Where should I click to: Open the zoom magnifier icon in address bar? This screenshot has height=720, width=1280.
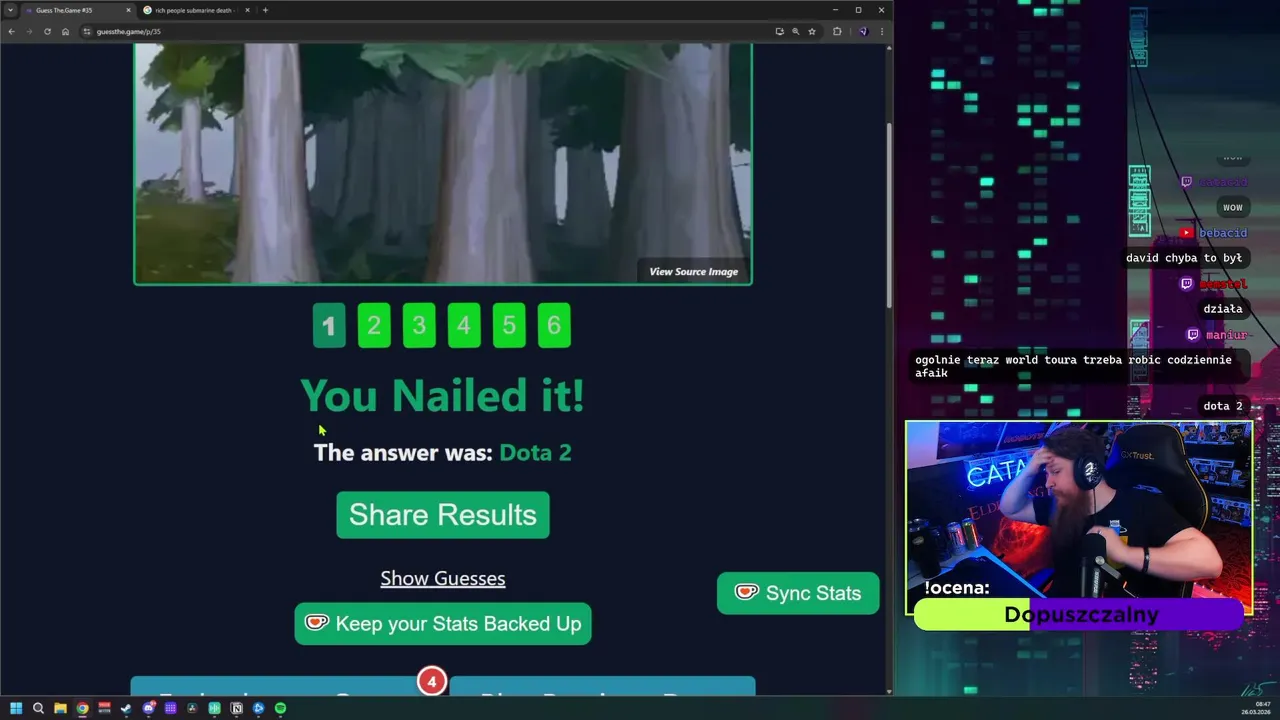tap(796, 31)
